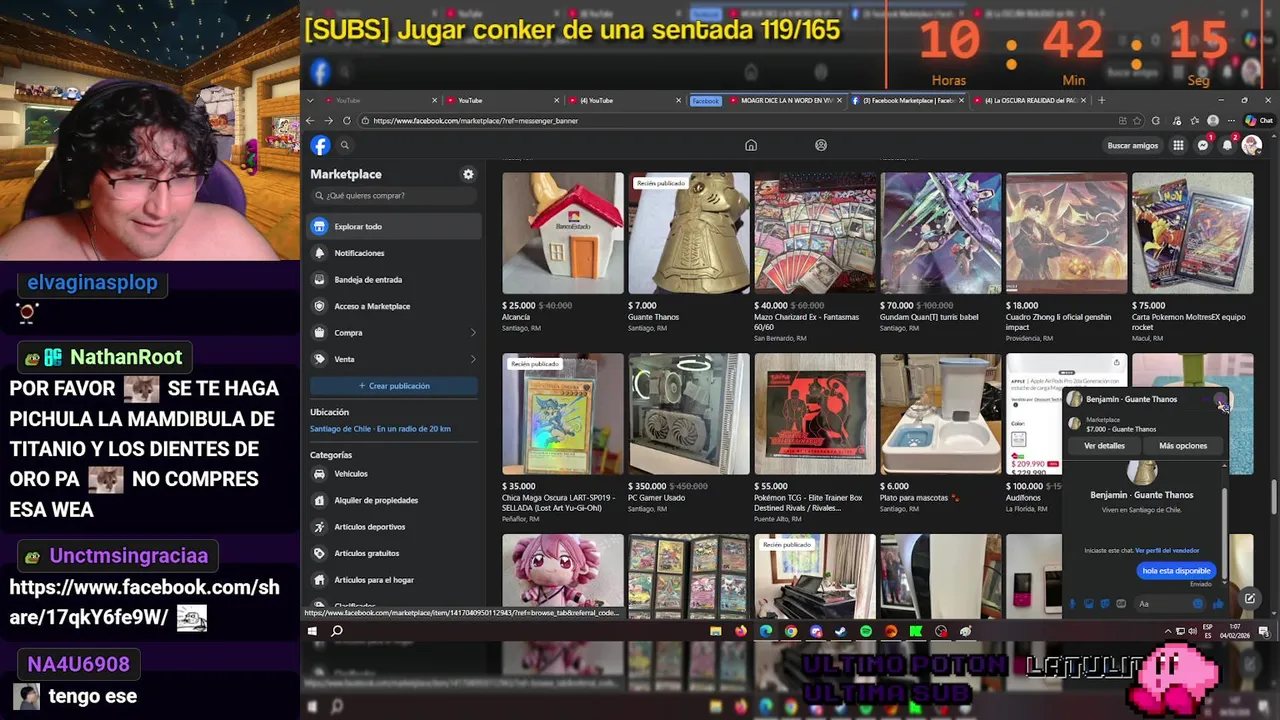
Task: Open Alquiler de propiedades category
Action: [x=395, y=500]
